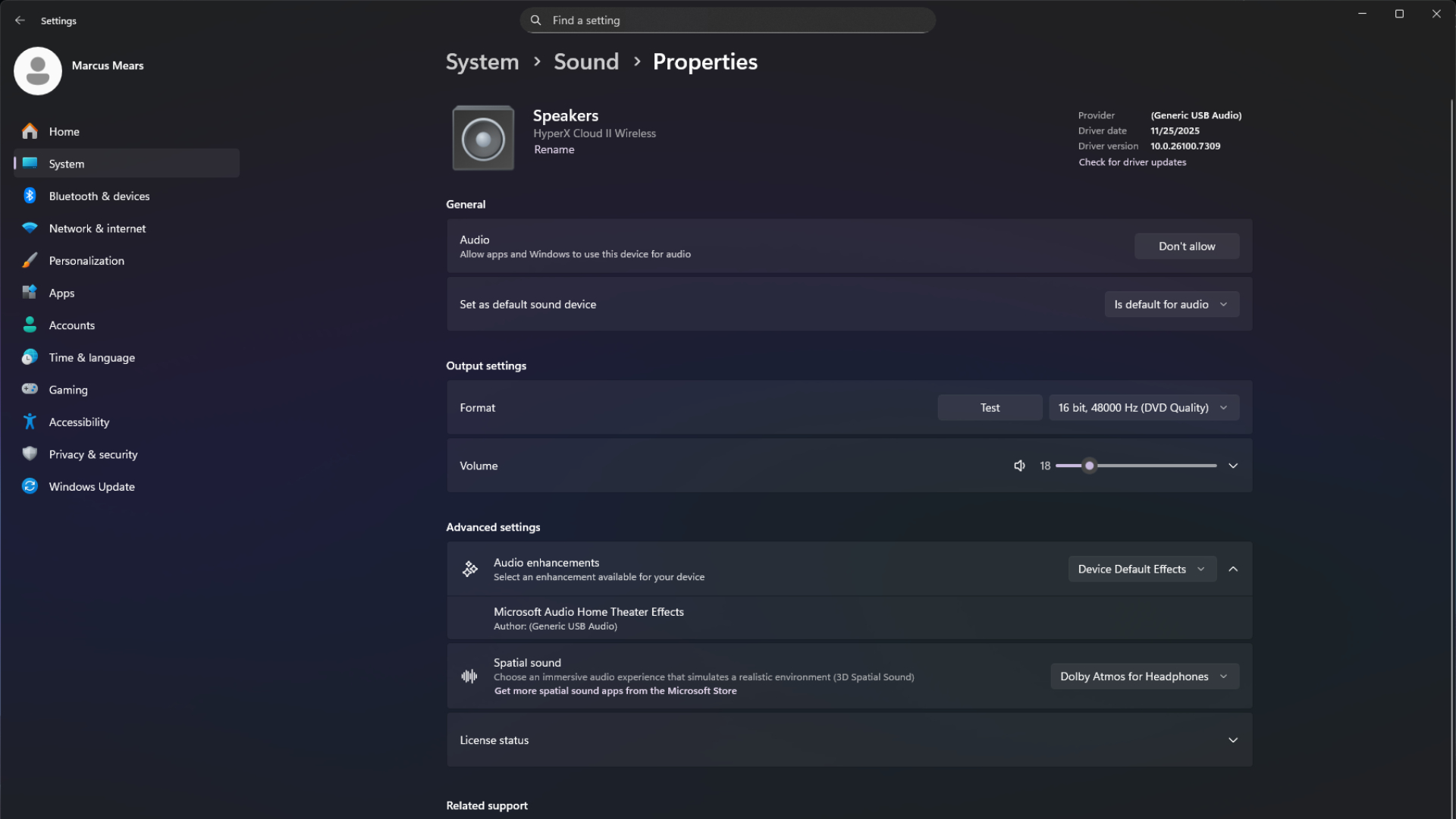Set volume using the slider
The height and width of the screenshot is (819, 1456).
(x=1089, y=466)
